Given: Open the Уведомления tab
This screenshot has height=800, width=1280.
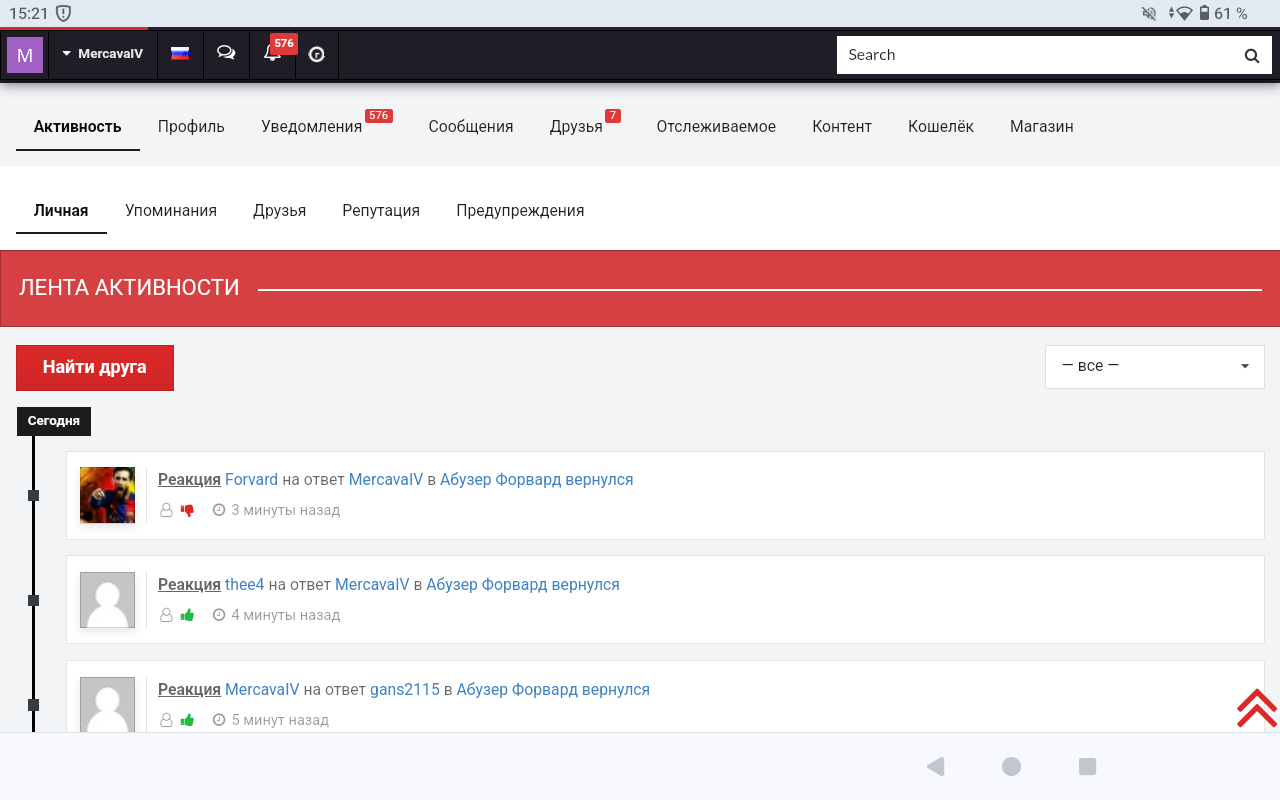Looking at the screenshot, I should click(311, 127).
